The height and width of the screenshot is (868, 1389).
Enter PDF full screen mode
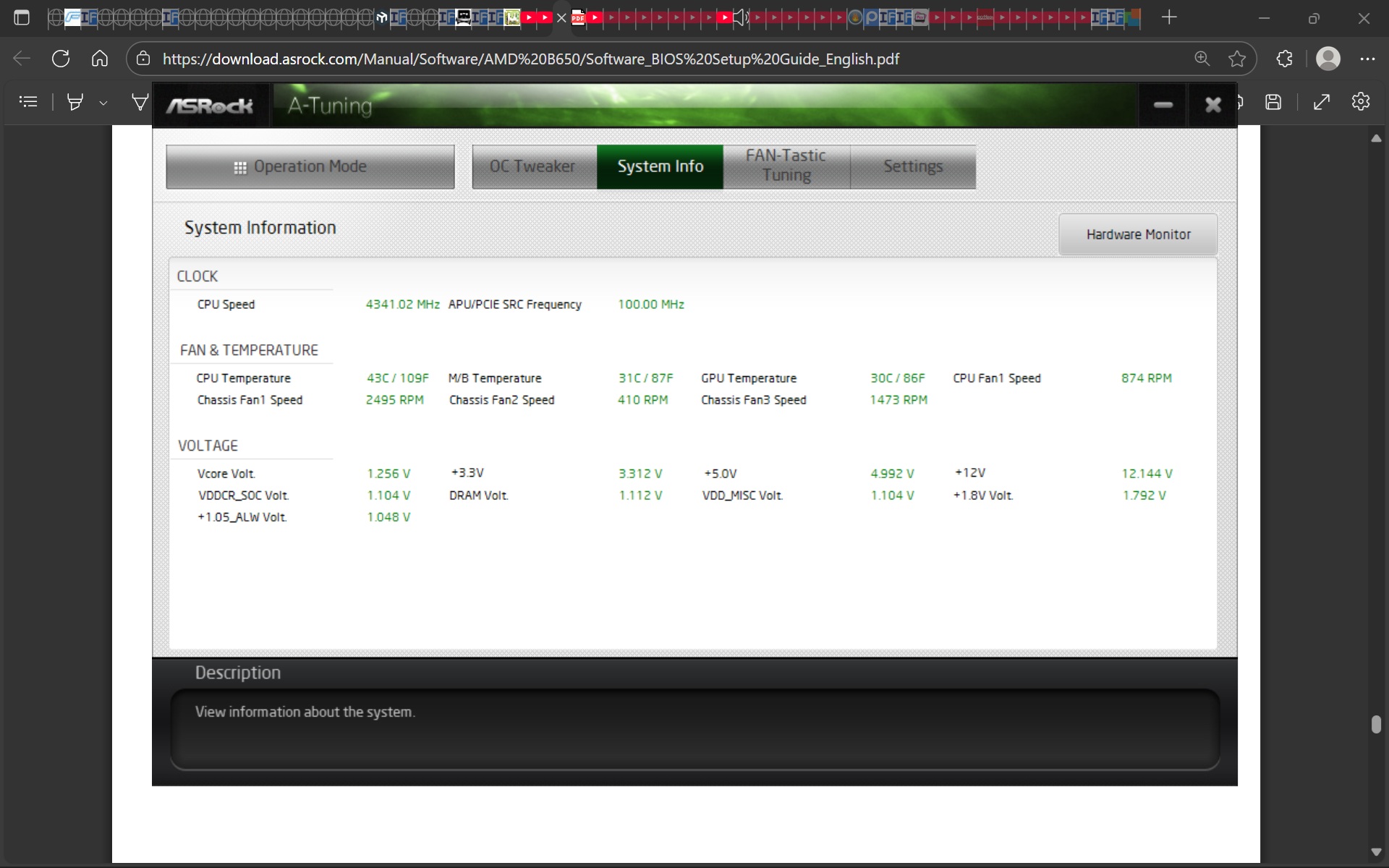click(x=1321, y=102)
